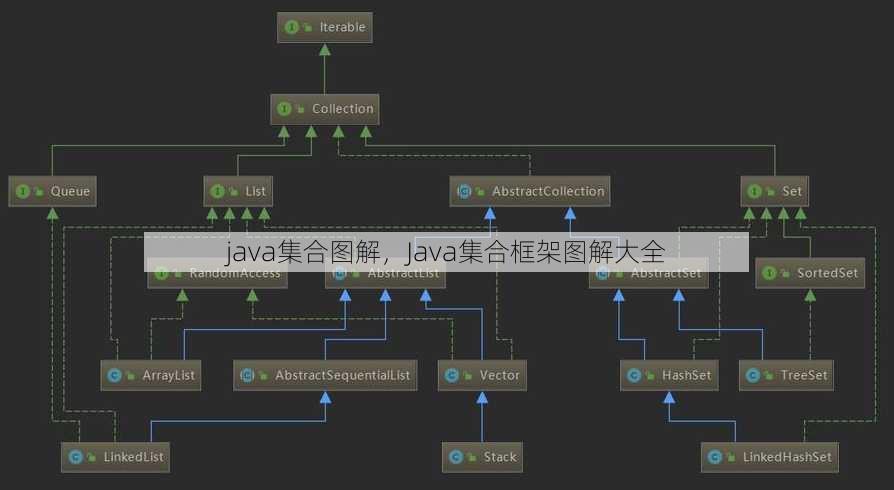
Task: Click the green interface icon on Collection
Action: (284, 109)
